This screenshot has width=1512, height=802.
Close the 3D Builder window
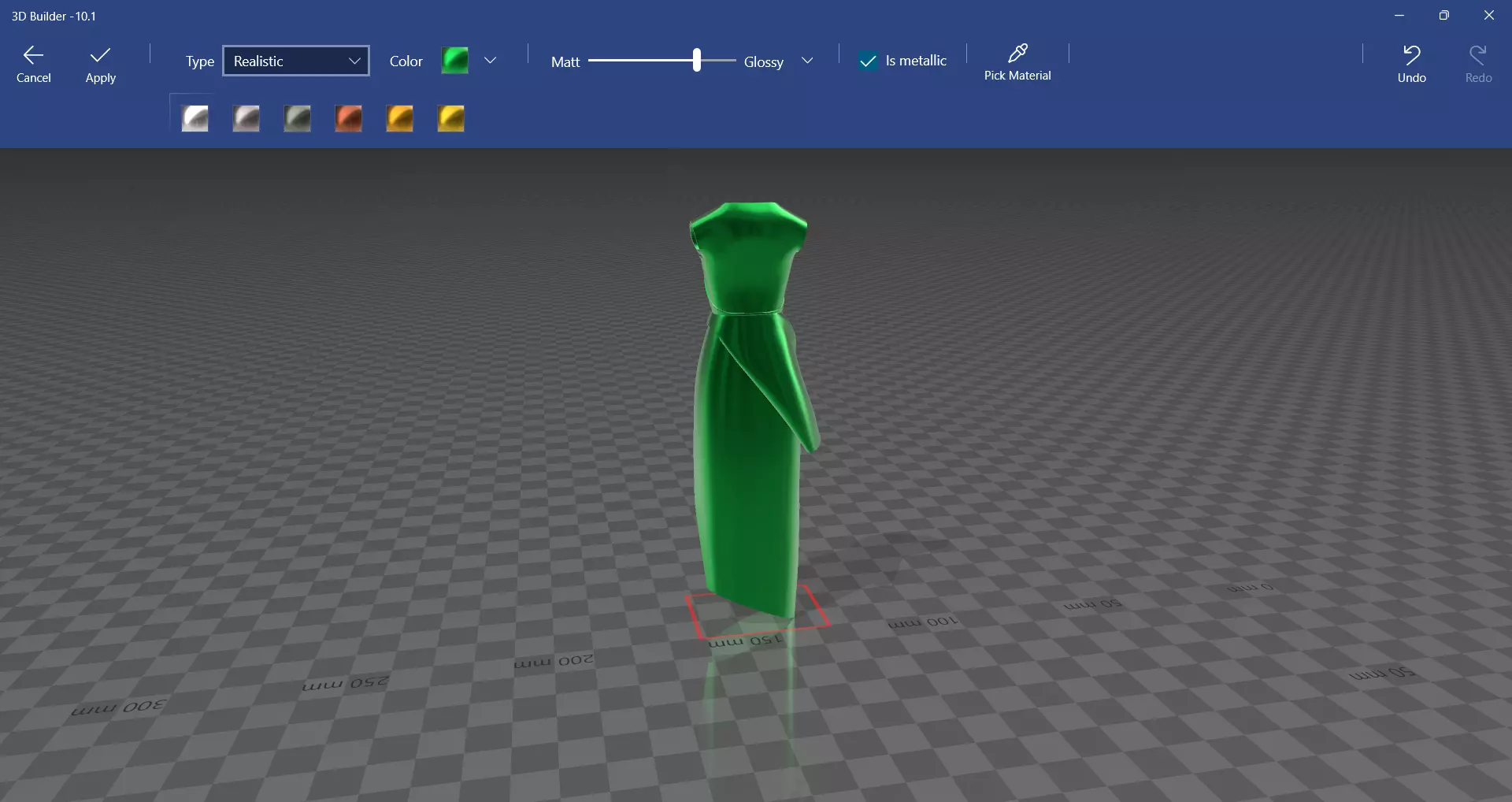coord(1488,16)
